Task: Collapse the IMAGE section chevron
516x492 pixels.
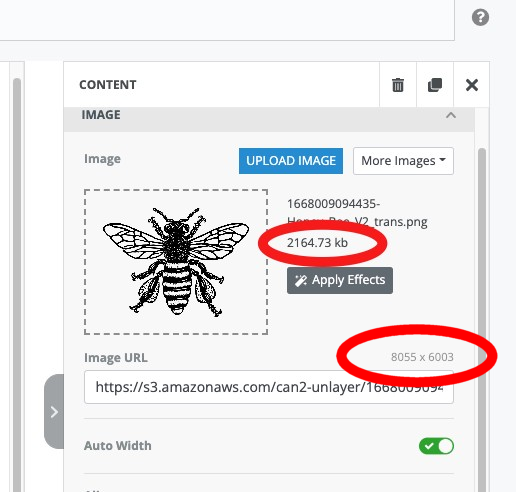Action: [451, 115]
